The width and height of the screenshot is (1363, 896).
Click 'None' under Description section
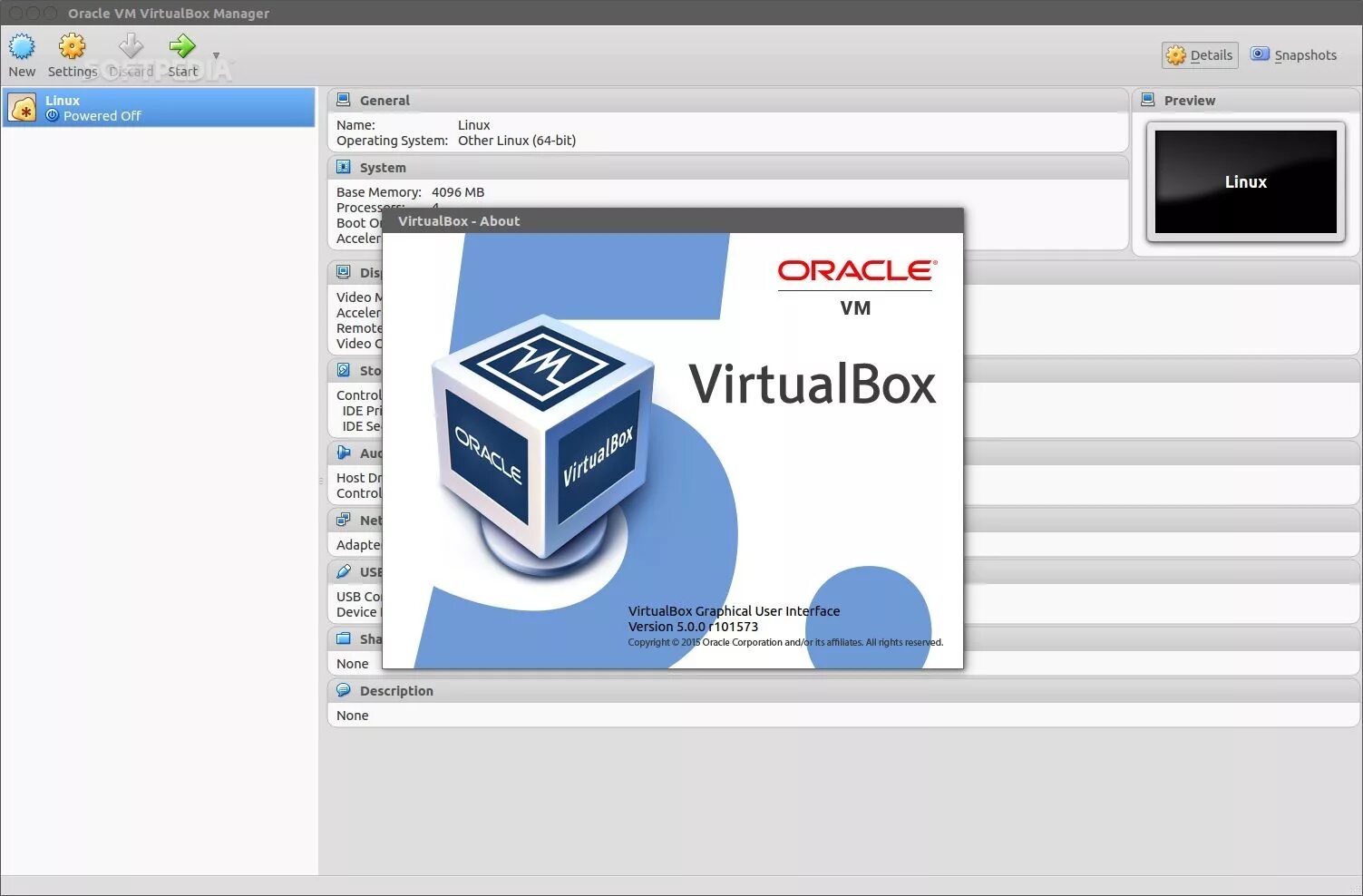click(353, 716)
